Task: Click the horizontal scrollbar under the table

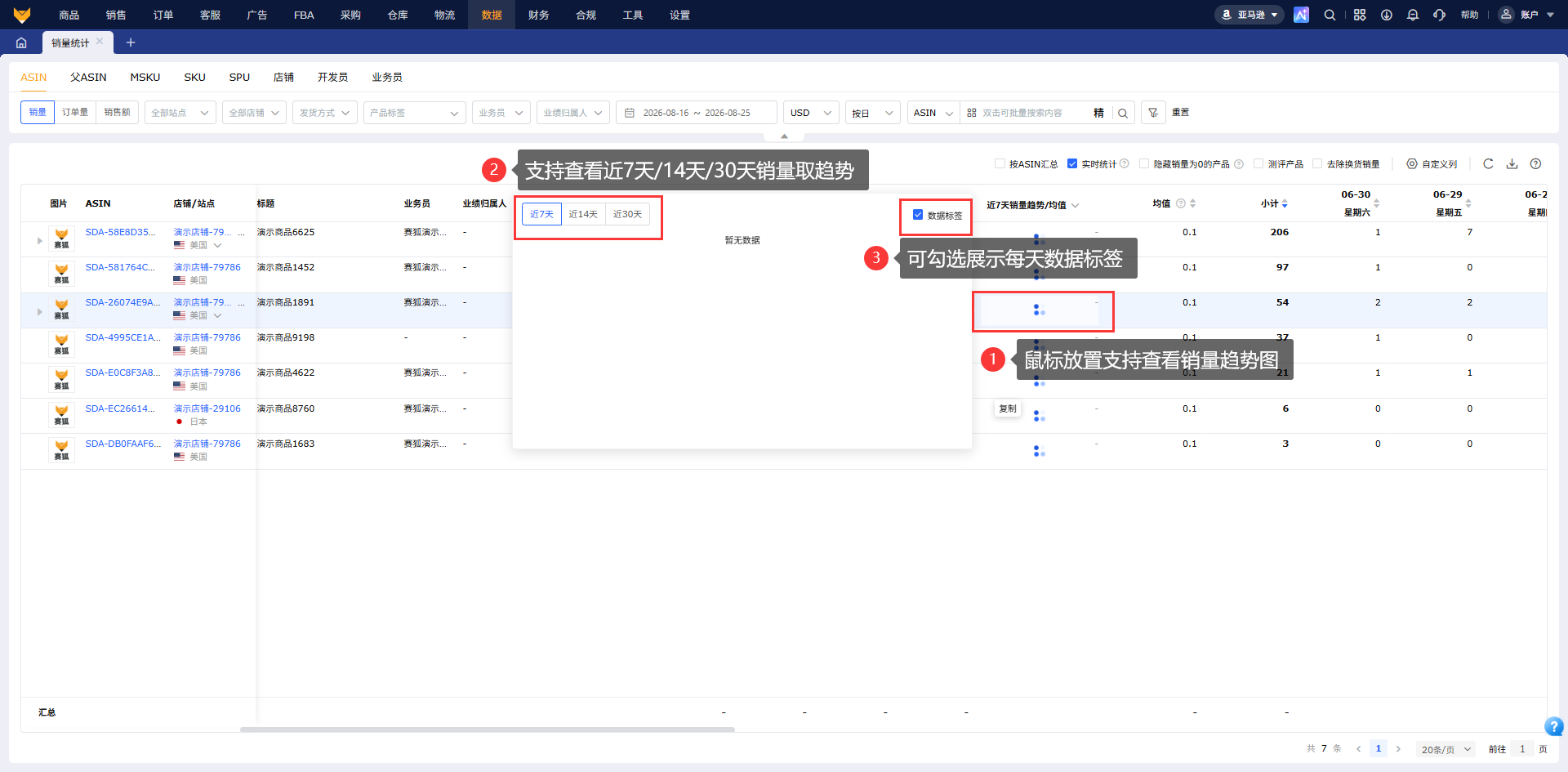Action: [x=488, y=729]
